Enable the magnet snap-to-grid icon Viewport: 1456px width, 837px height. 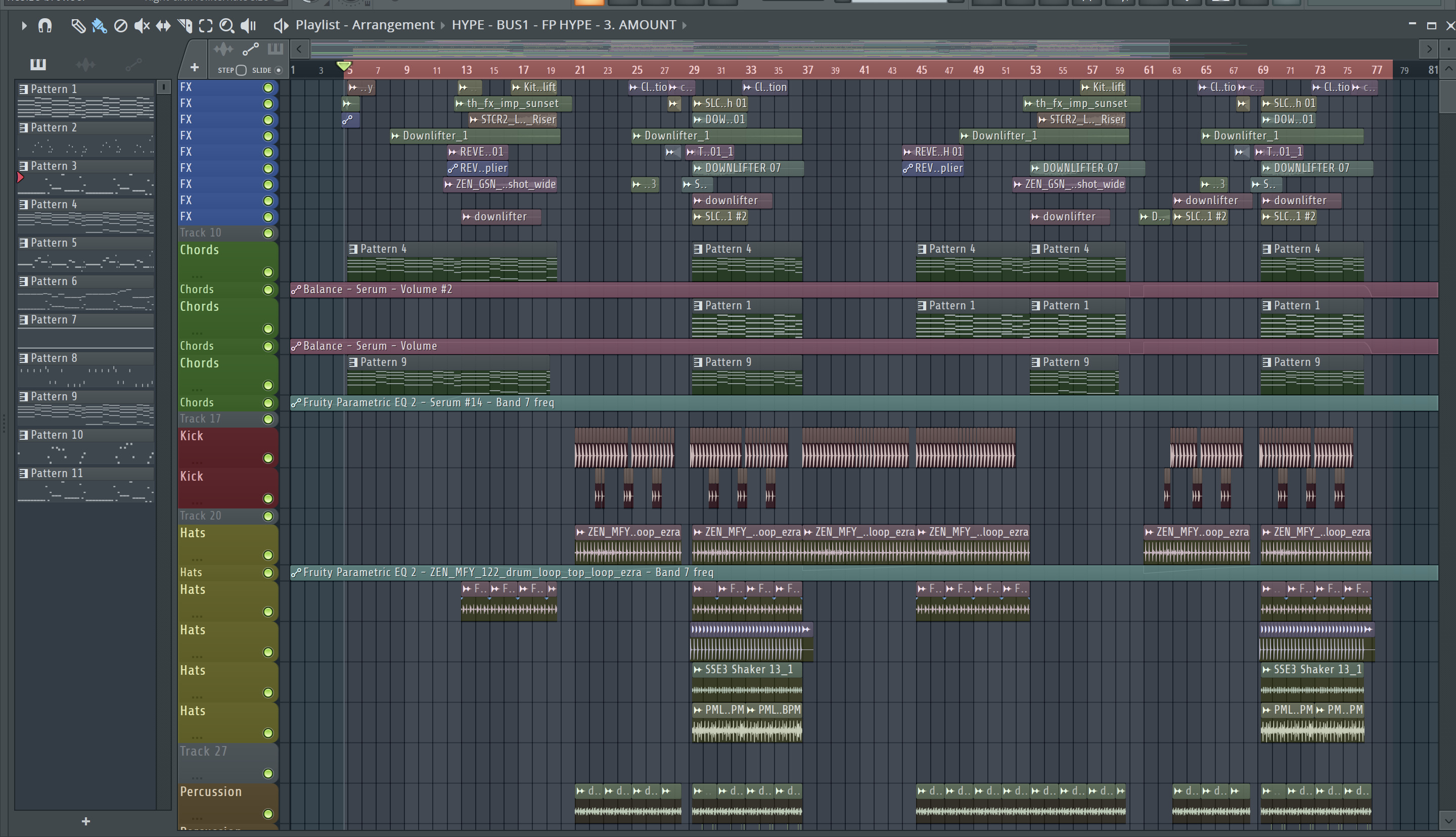[x=45, y=25]
